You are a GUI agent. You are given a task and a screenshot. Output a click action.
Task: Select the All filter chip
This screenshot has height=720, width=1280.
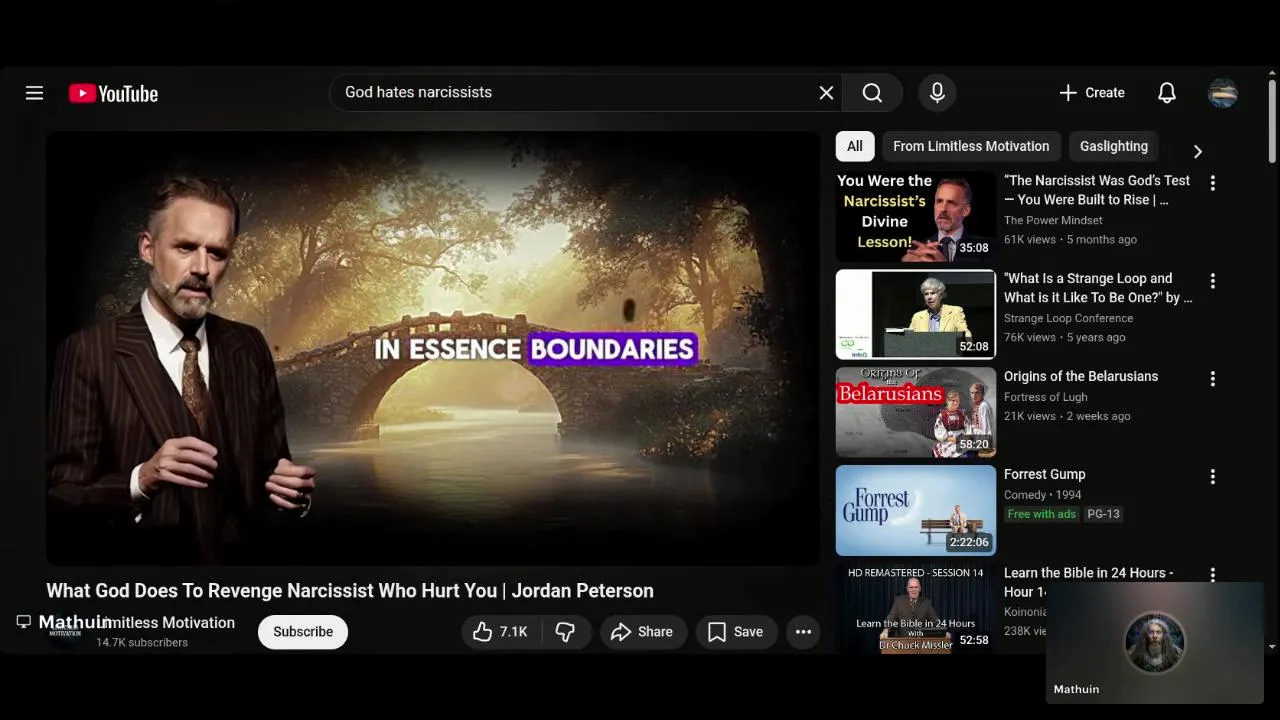(855, 146)
